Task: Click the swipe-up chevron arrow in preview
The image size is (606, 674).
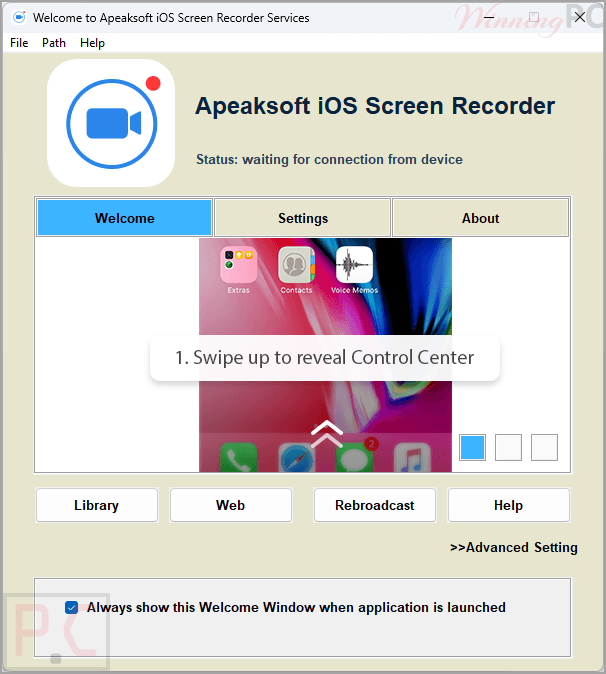Action: pos(327,434)
